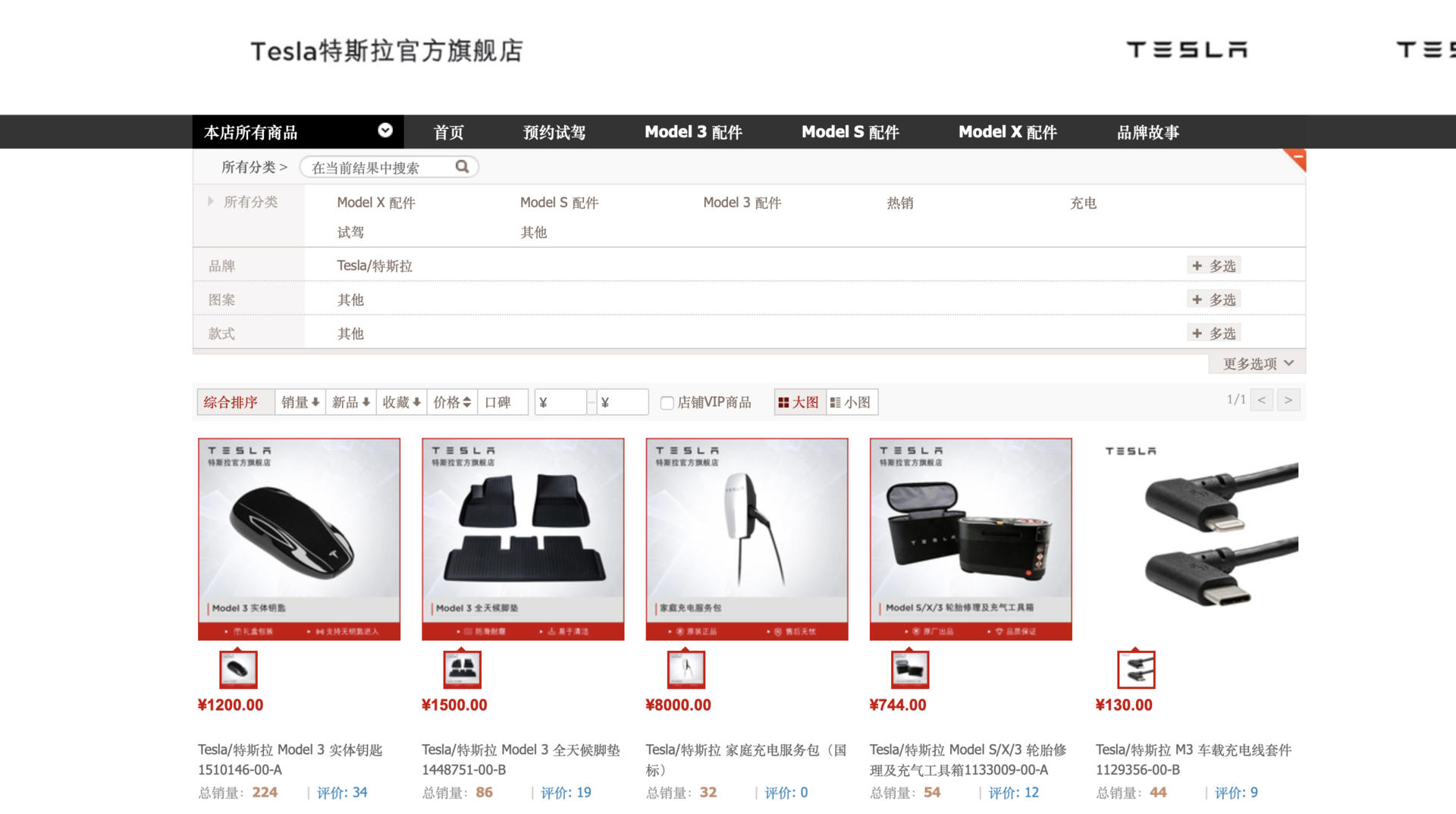Filter by Model X 配件 category

pyautogui.click(x=376, y=203)
